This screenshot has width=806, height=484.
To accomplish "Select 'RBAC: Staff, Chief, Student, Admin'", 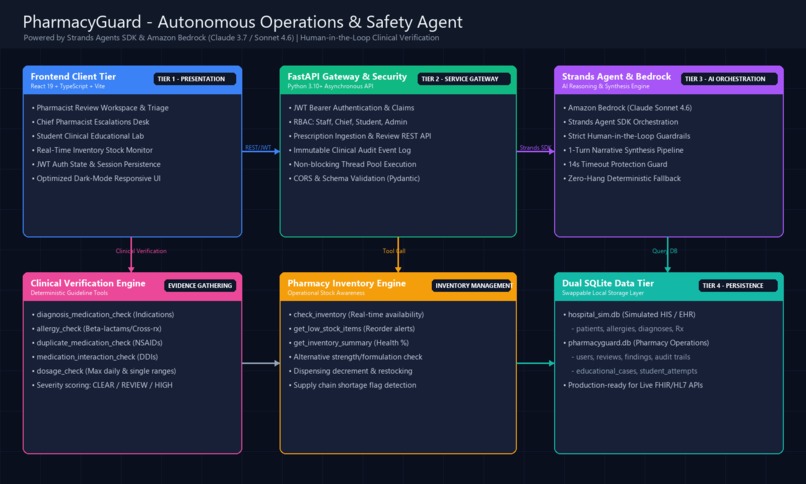I will (x=348, y=122).
